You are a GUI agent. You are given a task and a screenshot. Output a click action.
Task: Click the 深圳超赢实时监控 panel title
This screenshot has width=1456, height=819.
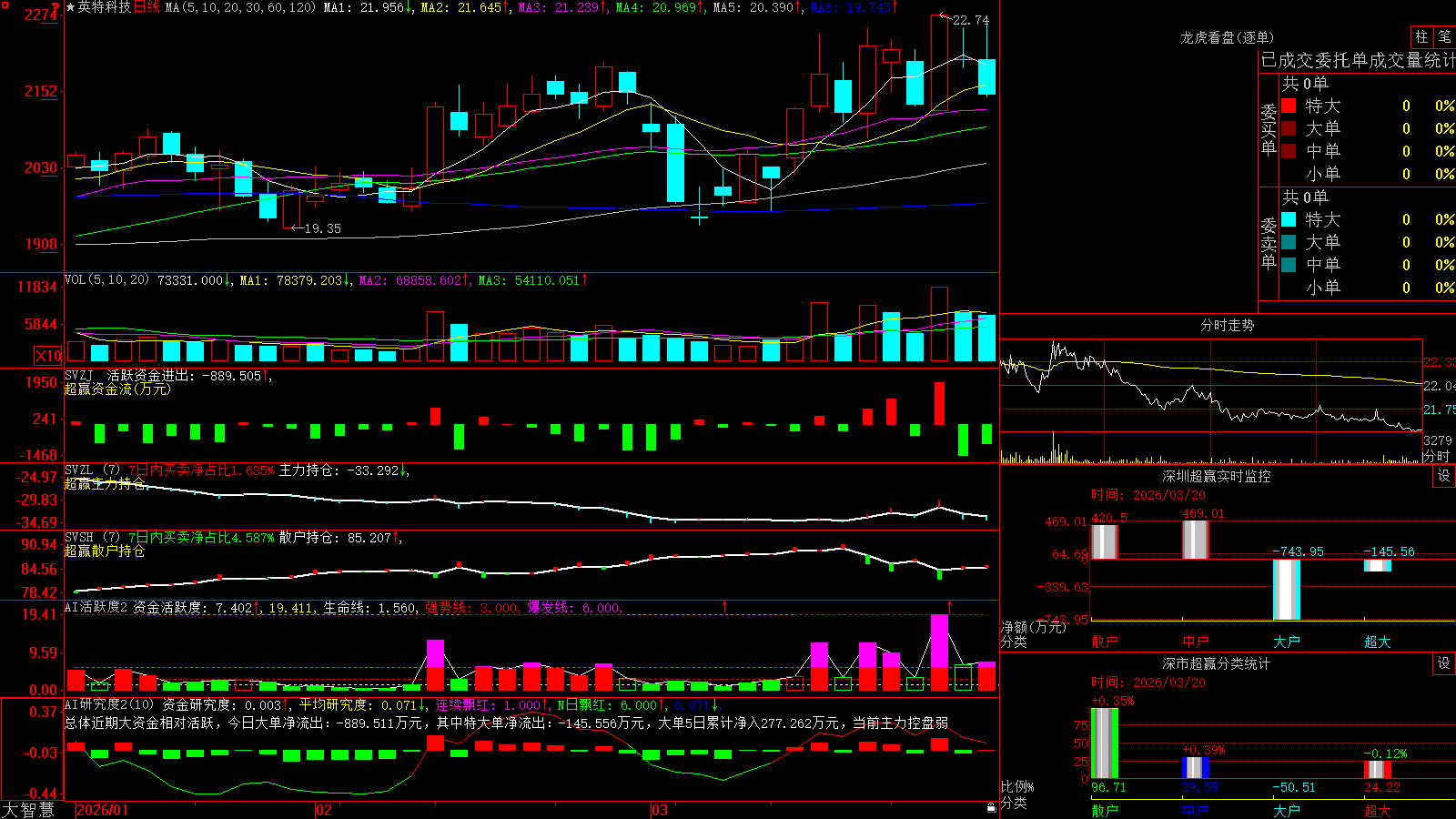point(1216,476)
